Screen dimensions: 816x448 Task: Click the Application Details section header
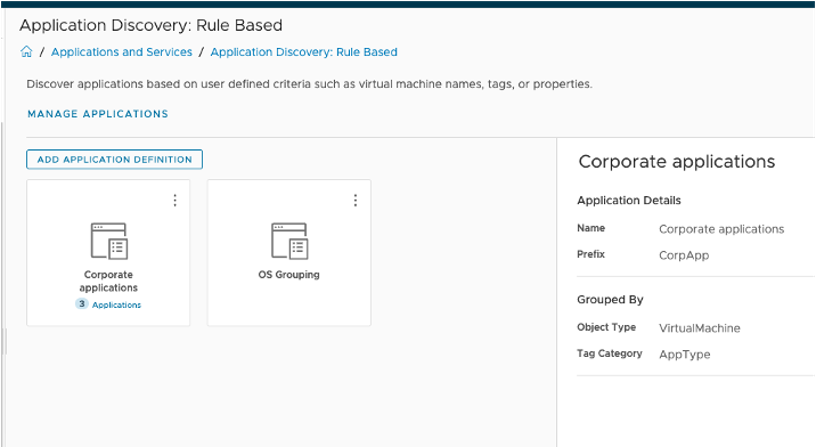pos(629,200)
